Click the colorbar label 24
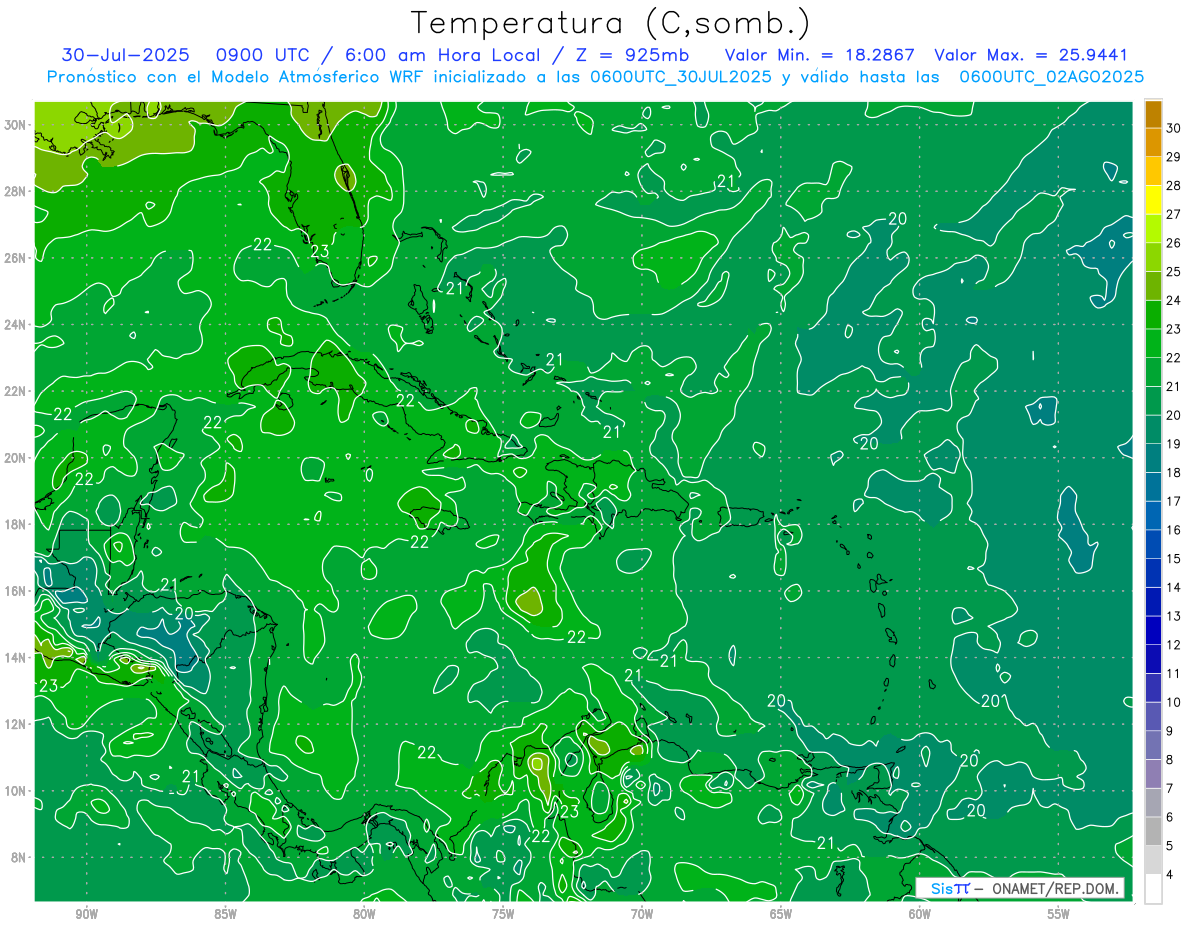The image size is (1200, 927). point(1174,300)
